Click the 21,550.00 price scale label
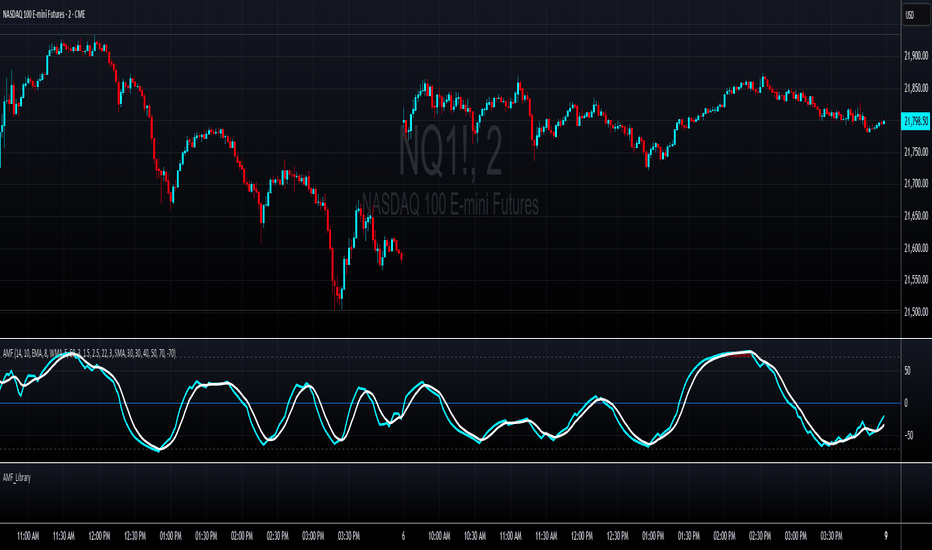Screen dimensions: 932x550 tap(916, 279)
